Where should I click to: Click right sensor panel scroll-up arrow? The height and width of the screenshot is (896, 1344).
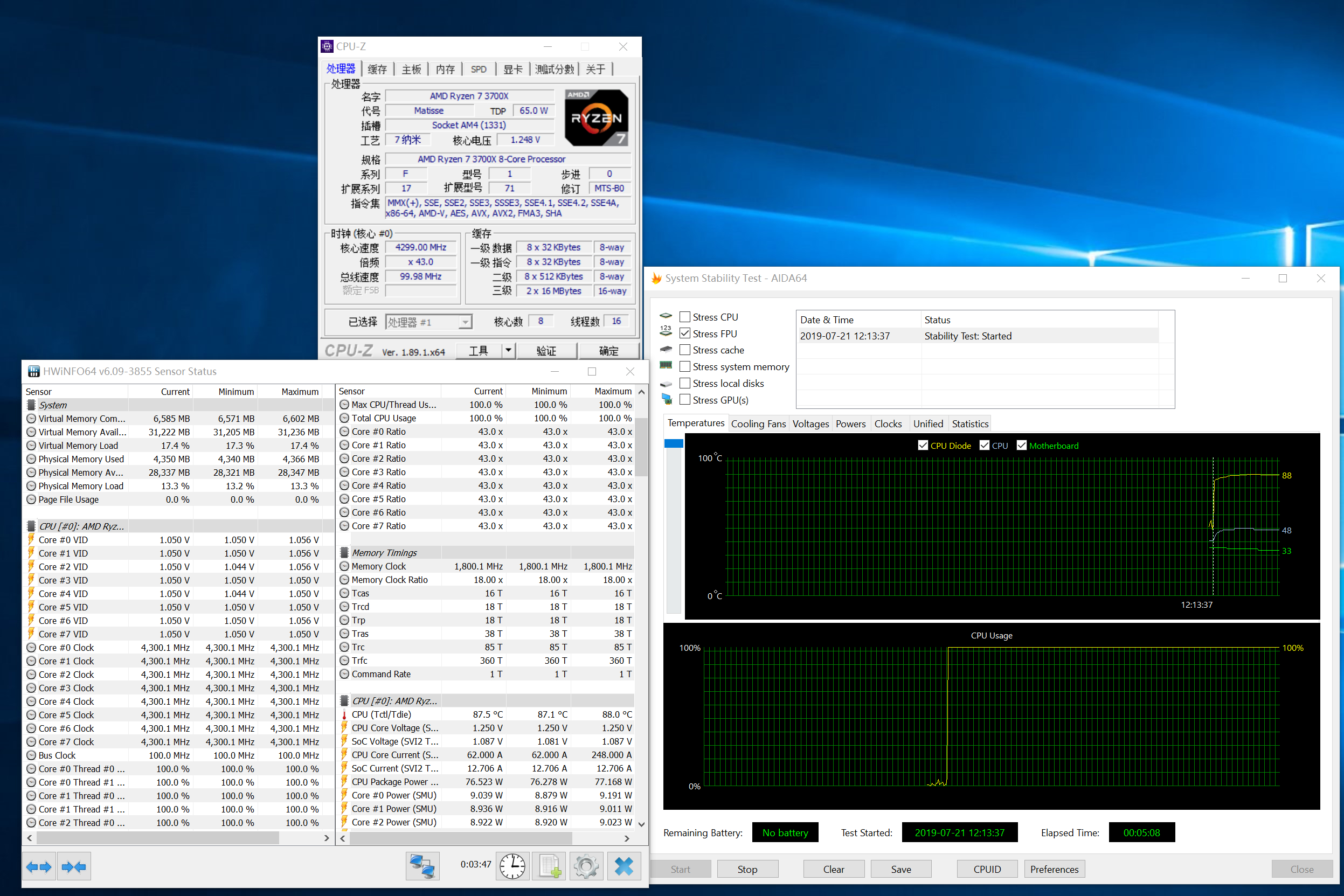coord(641,392)
